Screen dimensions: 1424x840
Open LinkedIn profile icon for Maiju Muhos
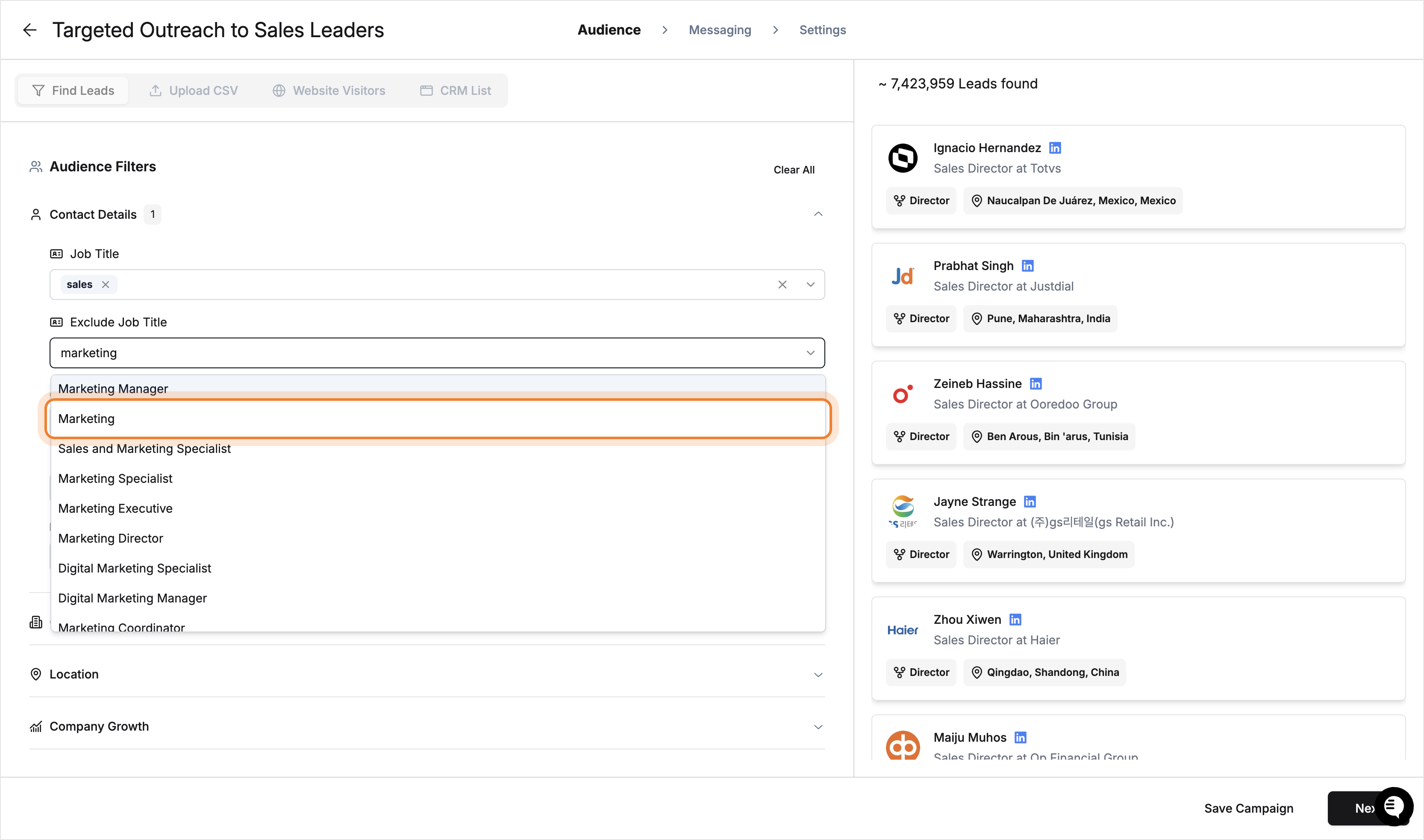[x=1020, y=737]
